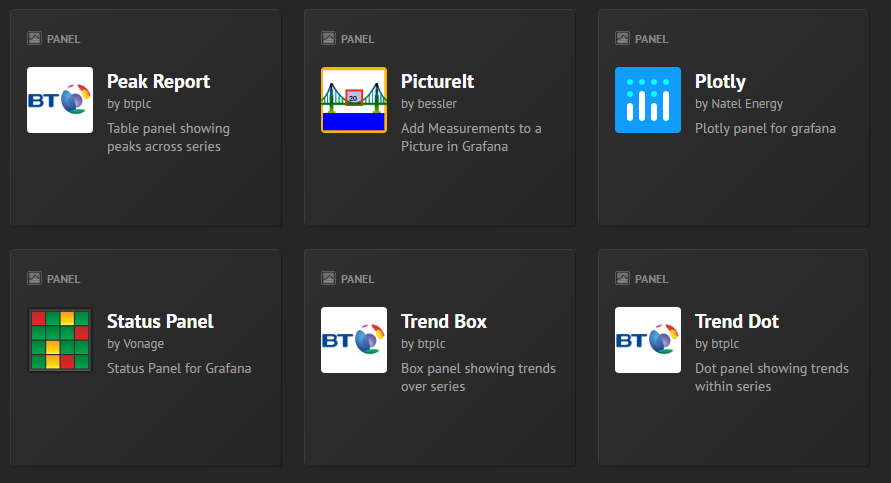Click 'Table panel showing peaks across series' description
This screenshot has width=891, height=483.
(168, 138)
